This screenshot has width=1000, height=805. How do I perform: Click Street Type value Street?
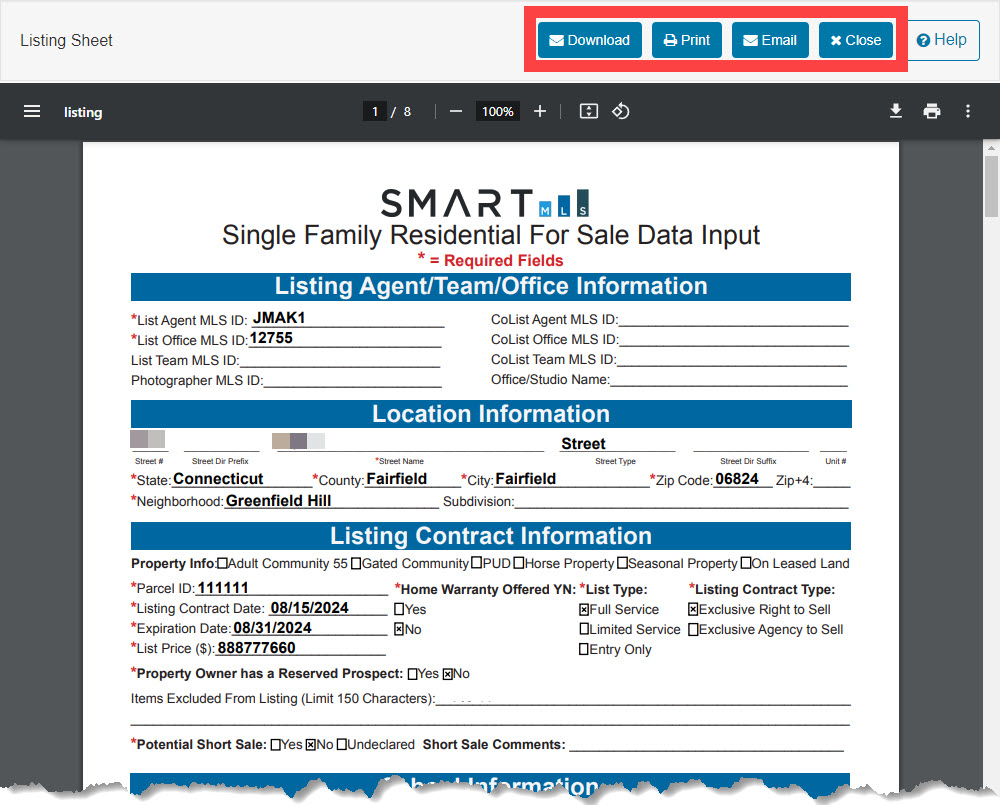(583, 443)
